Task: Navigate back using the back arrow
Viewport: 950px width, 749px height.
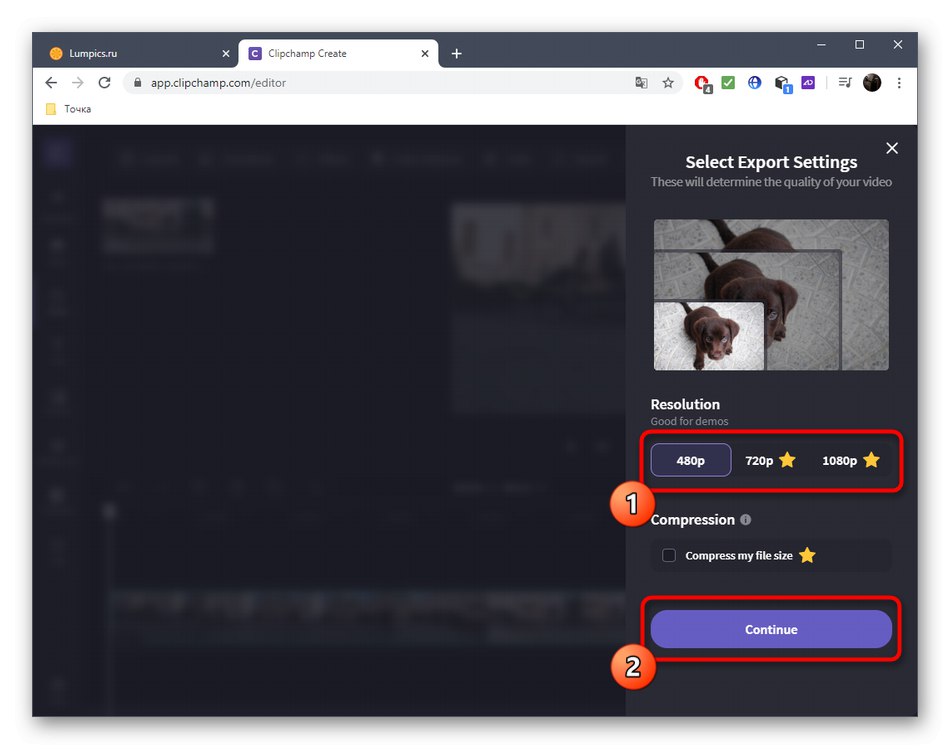Action: pos(51,83)
